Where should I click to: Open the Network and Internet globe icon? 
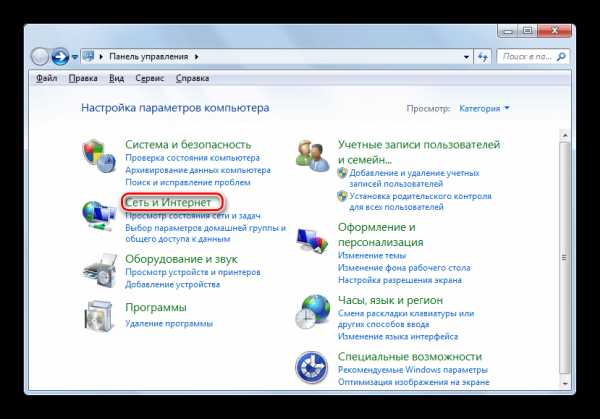[99, 216]
